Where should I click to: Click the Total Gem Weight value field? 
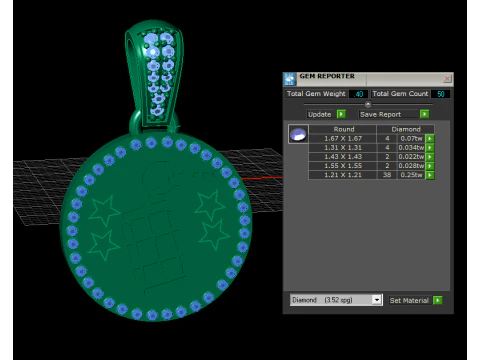(358, 94)
